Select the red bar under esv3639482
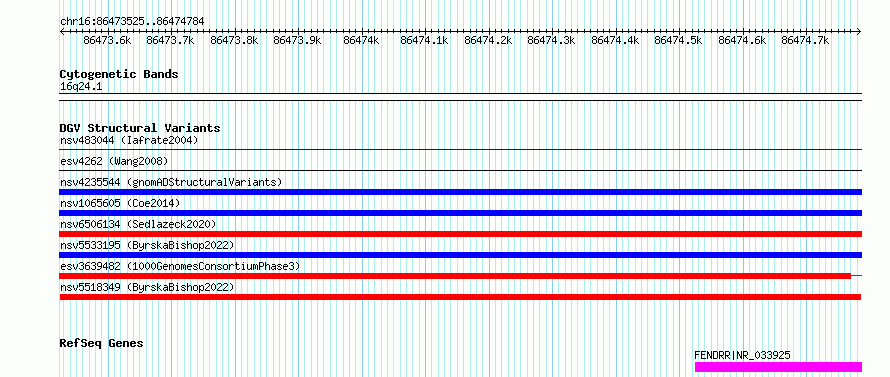This screenshot has height=377, width=890. click(x=455, y=276)
